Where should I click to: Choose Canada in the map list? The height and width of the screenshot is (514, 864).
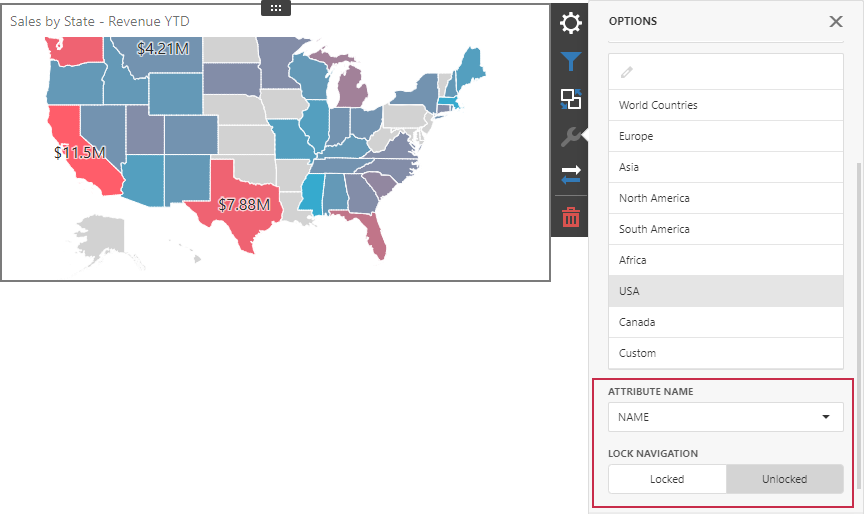(x=726, y=322)
